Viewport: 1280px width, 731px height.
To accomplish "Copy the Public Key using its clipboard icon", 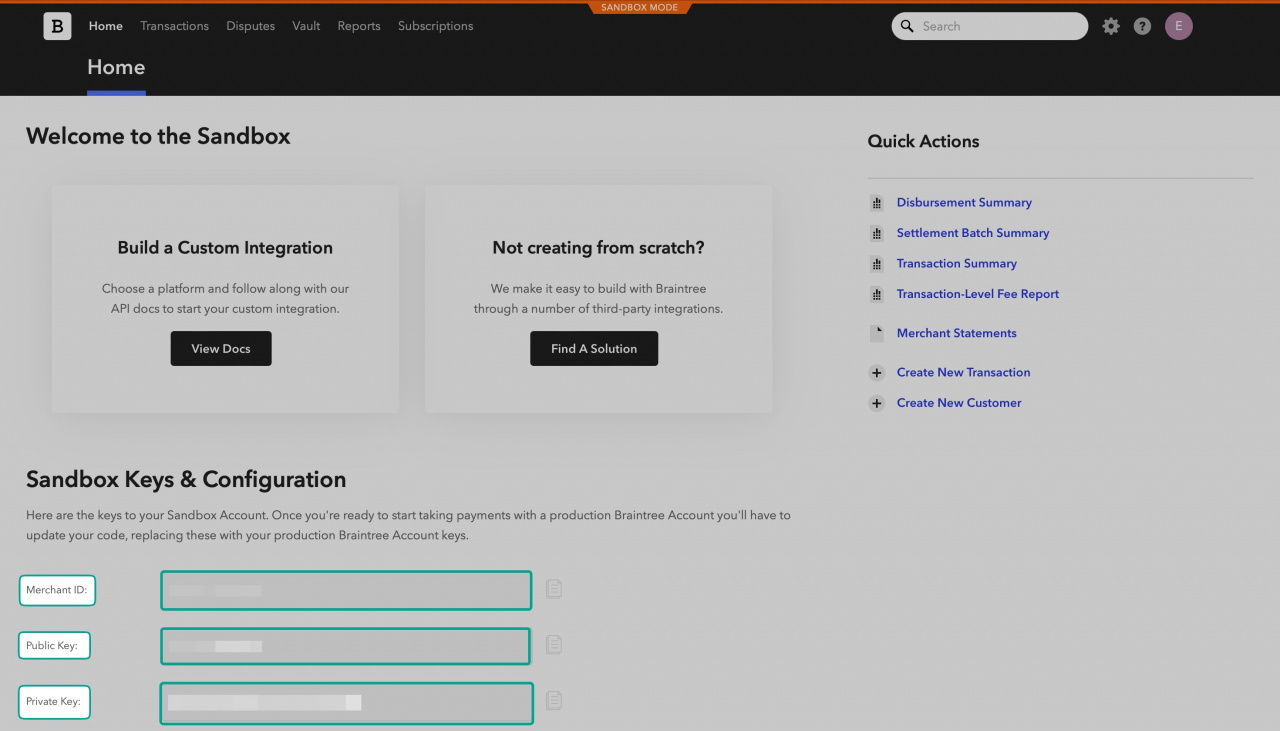I will point(554,644).
